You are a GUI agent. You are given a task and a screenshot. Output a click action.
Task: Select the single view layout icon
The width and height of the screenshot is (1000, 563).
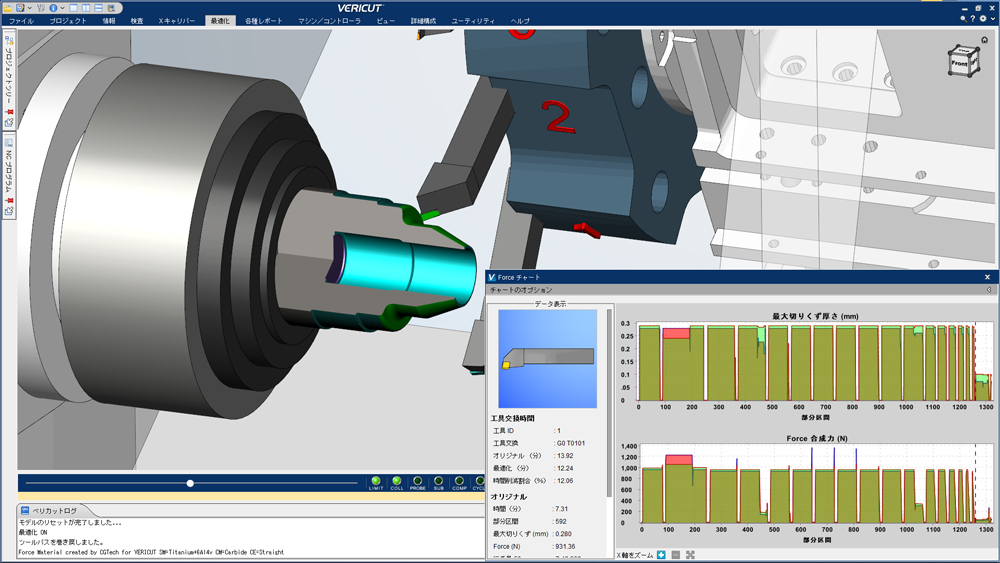point(73,8)
